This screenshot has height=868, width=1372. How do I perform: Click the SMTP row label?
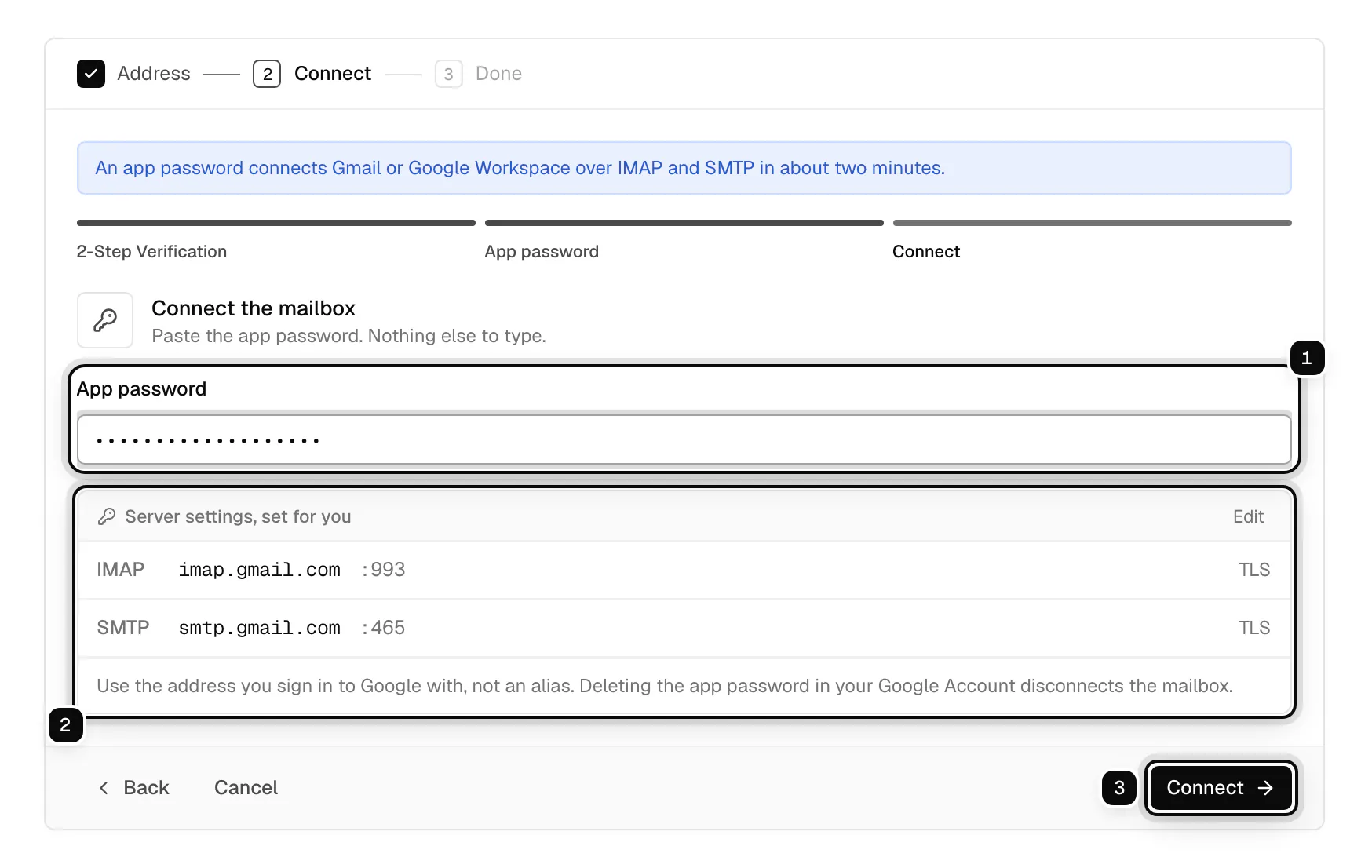(122, 628)
